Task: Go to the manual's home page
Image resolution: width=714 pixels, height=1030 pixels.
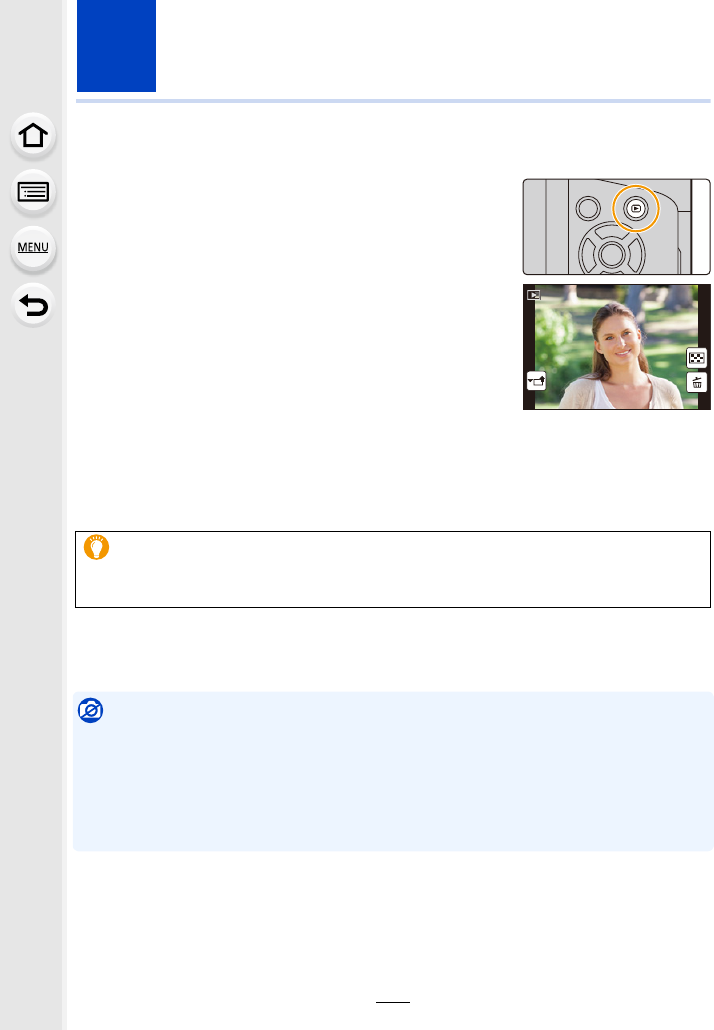Action: (33, 137)
